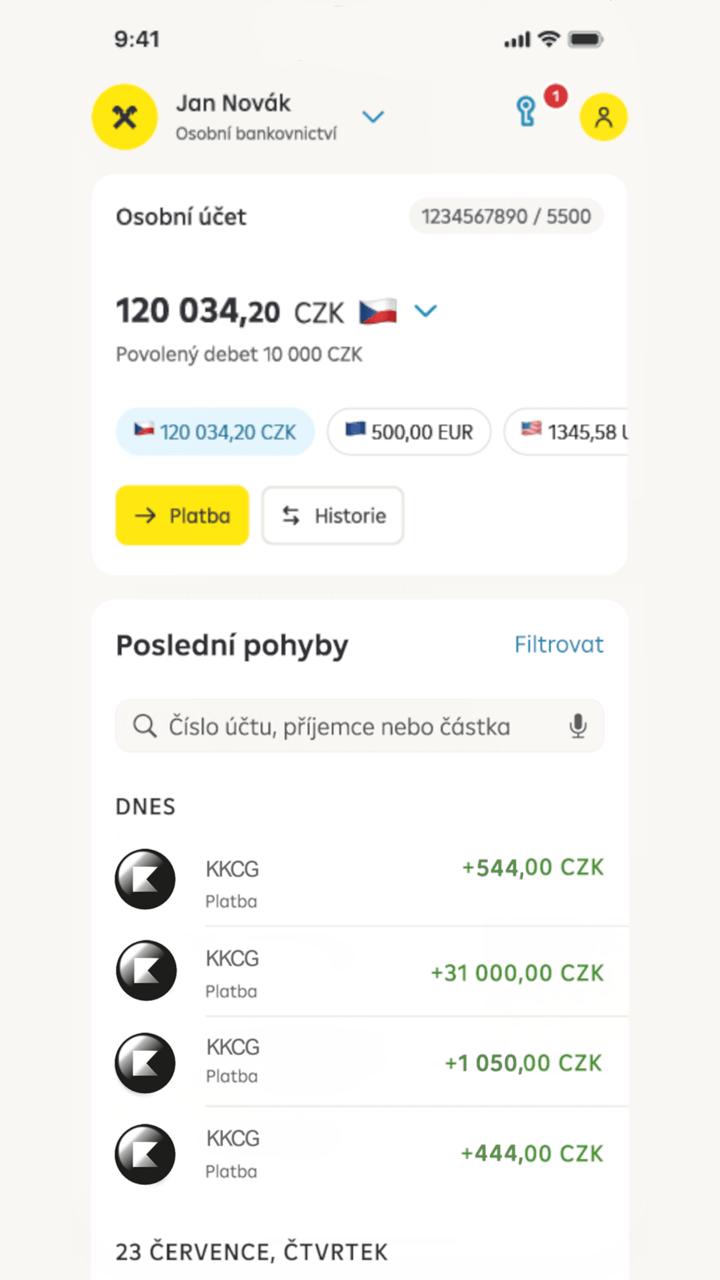Open the user profile icon

(603, 117)
